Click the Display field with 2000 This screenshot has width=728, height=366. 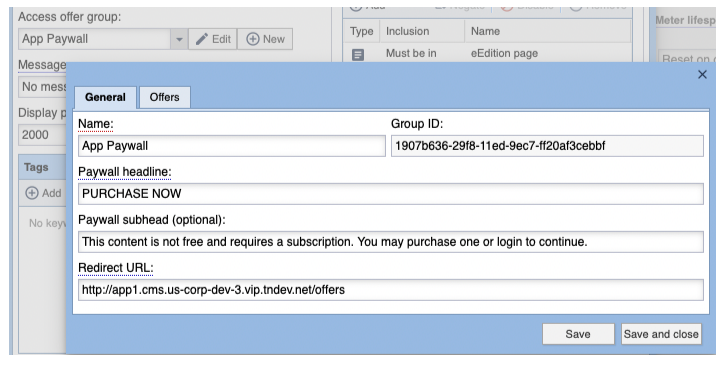(43, 135)
